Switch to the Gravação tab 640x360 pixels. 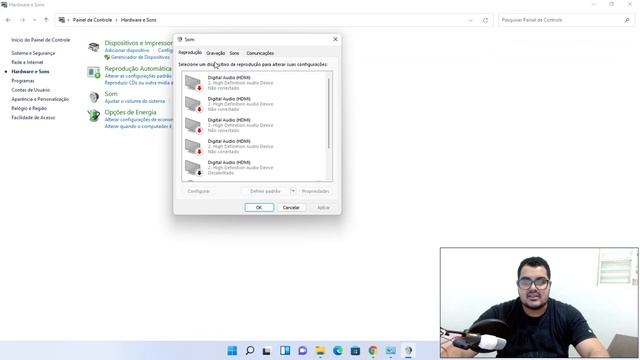click(x=216, y=53)
